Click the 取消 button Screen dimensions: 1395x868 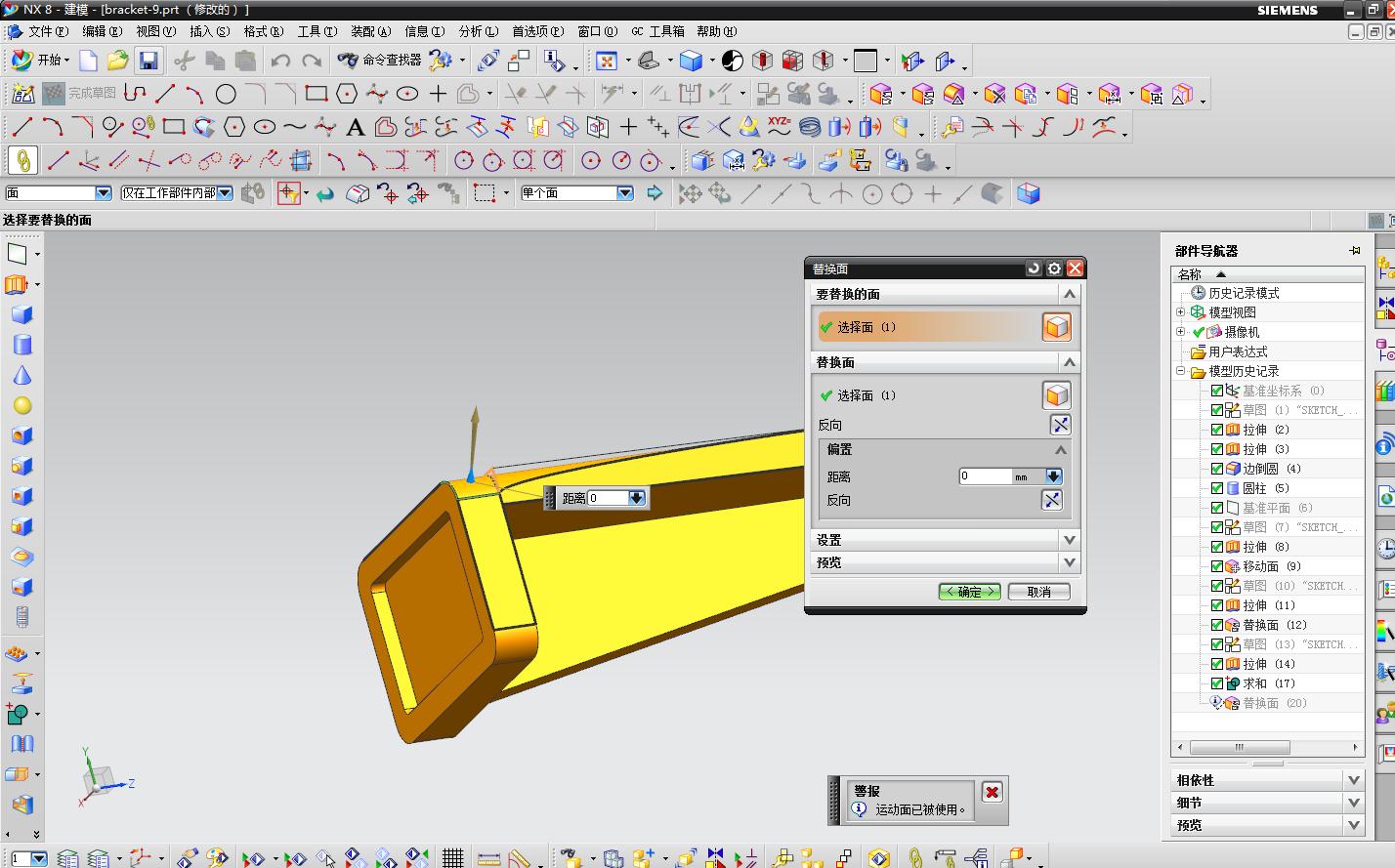click(1038, 592)
